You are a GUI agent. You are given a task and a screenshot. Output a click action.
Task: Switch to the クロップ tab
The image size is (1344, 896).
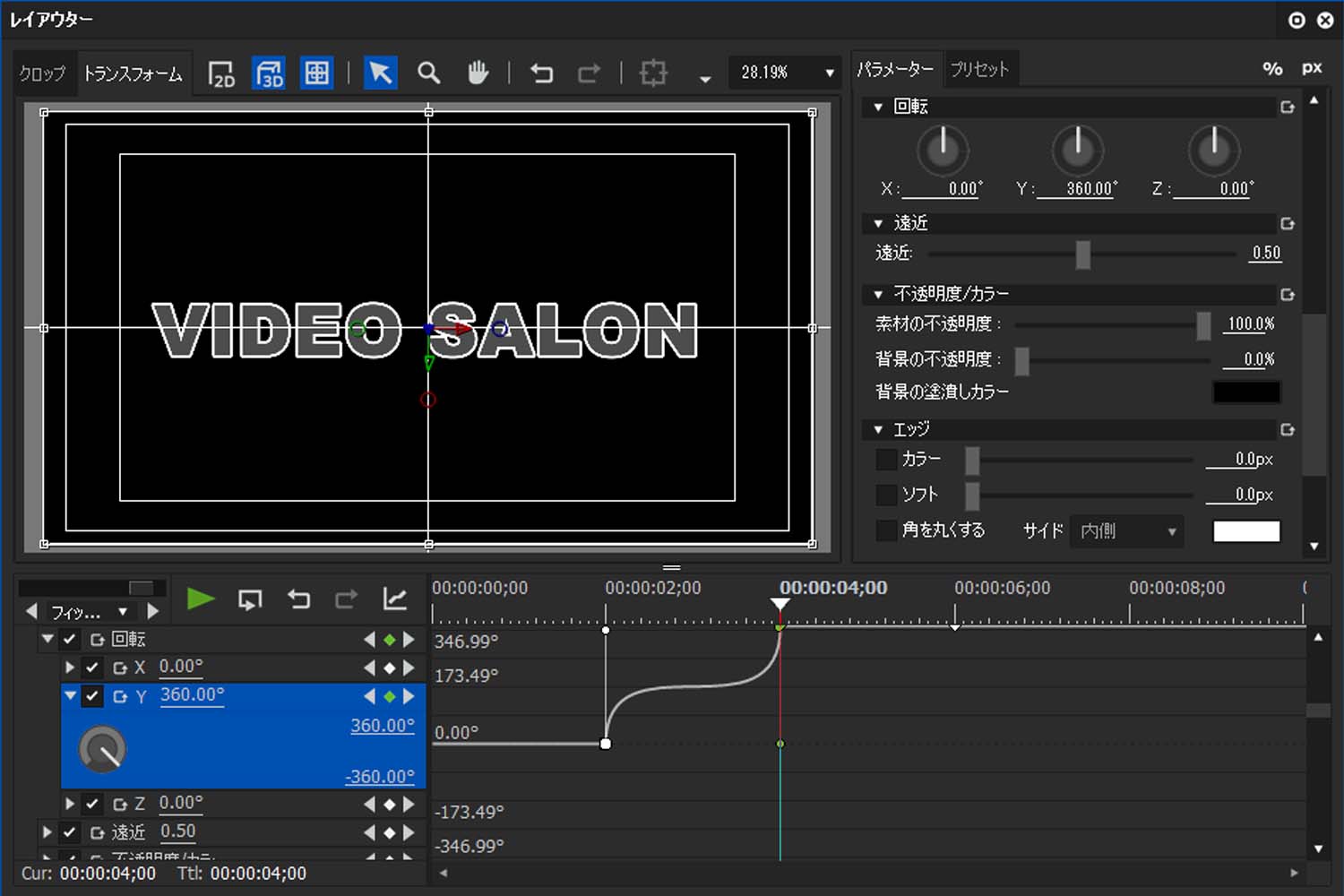point(42,73)
